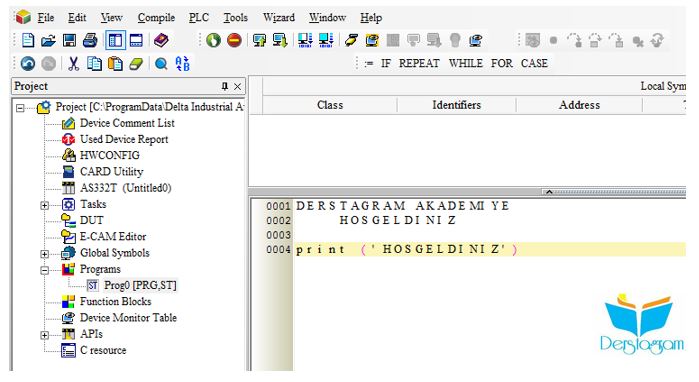
Task: Click the green Run PLC icon
Action: coord(213,41)
